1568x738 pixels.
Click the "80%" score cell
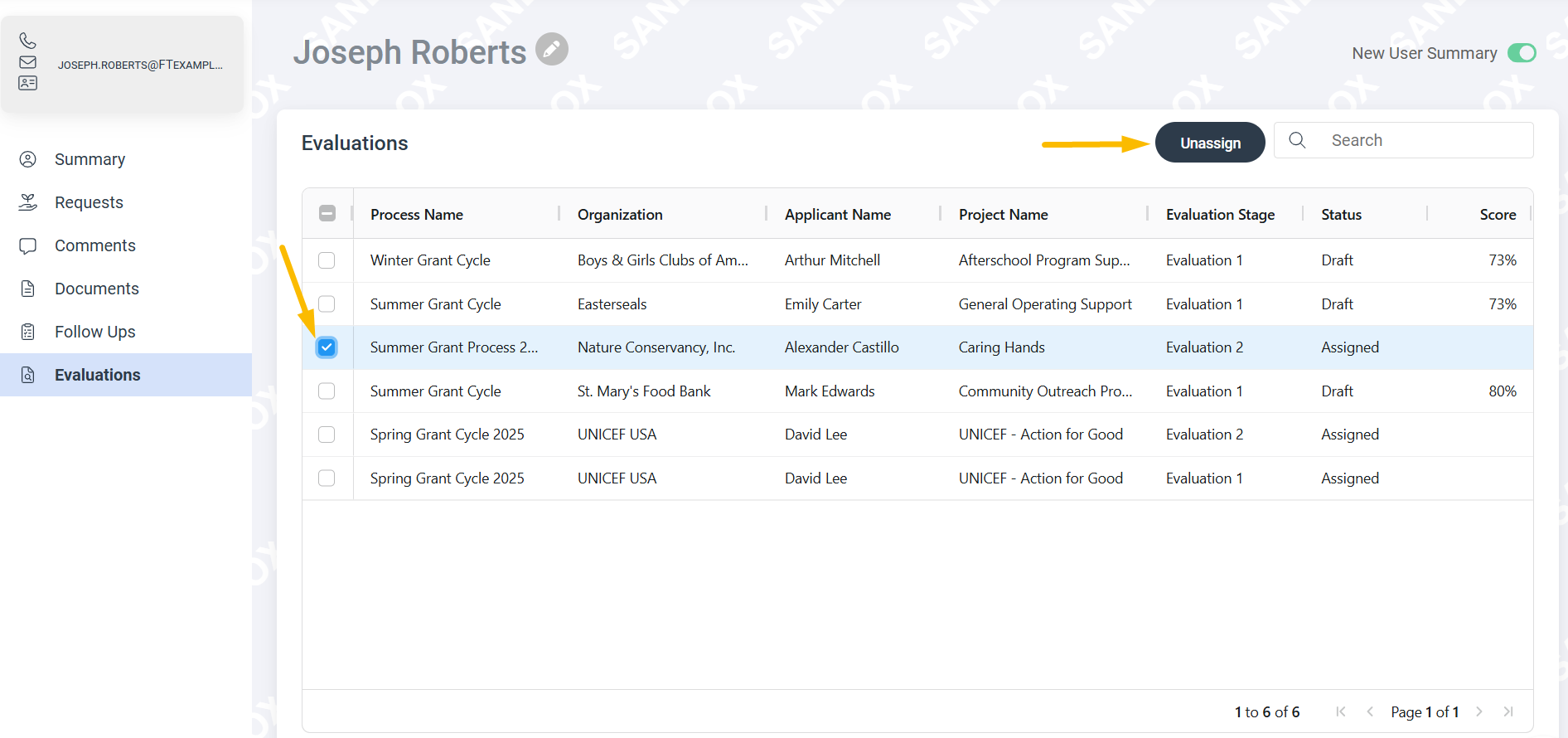1503,391
